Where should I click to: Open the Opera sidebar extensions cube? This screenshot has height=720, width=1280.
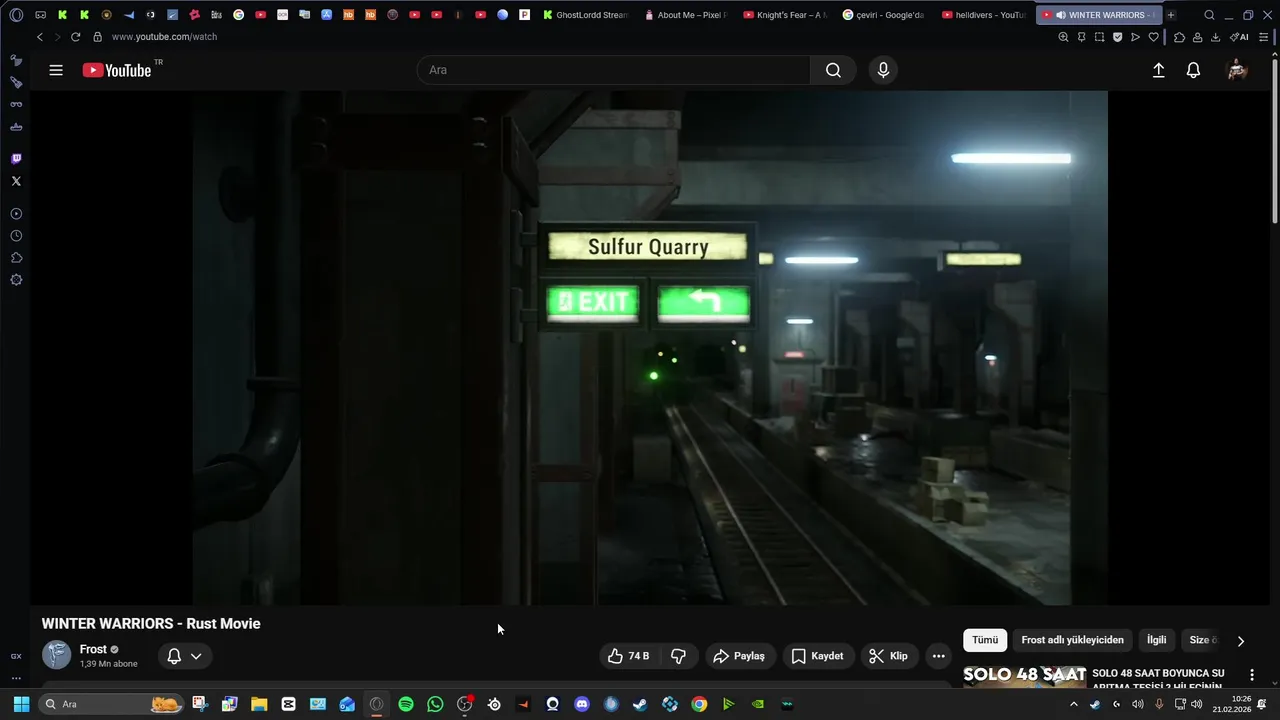click(x=16, y=258)
